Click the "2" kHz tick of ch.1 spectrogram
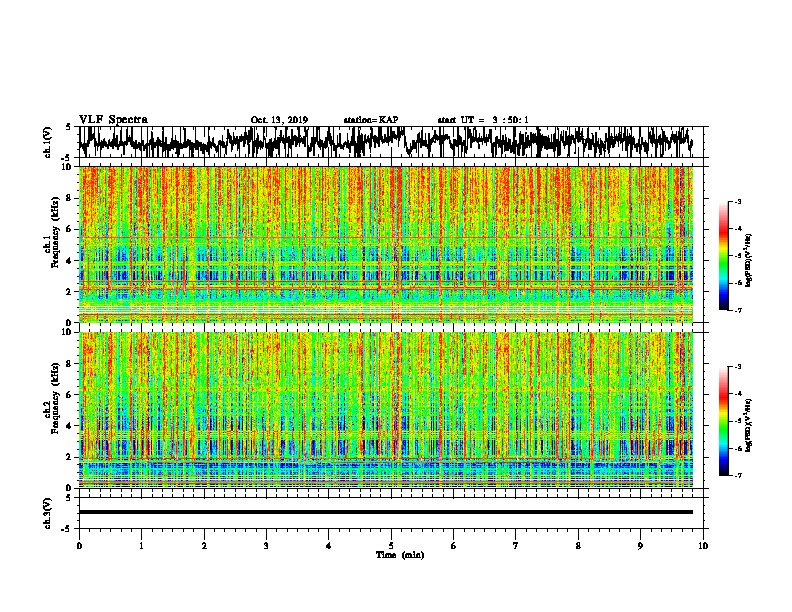792x612 pixels. 70,291
